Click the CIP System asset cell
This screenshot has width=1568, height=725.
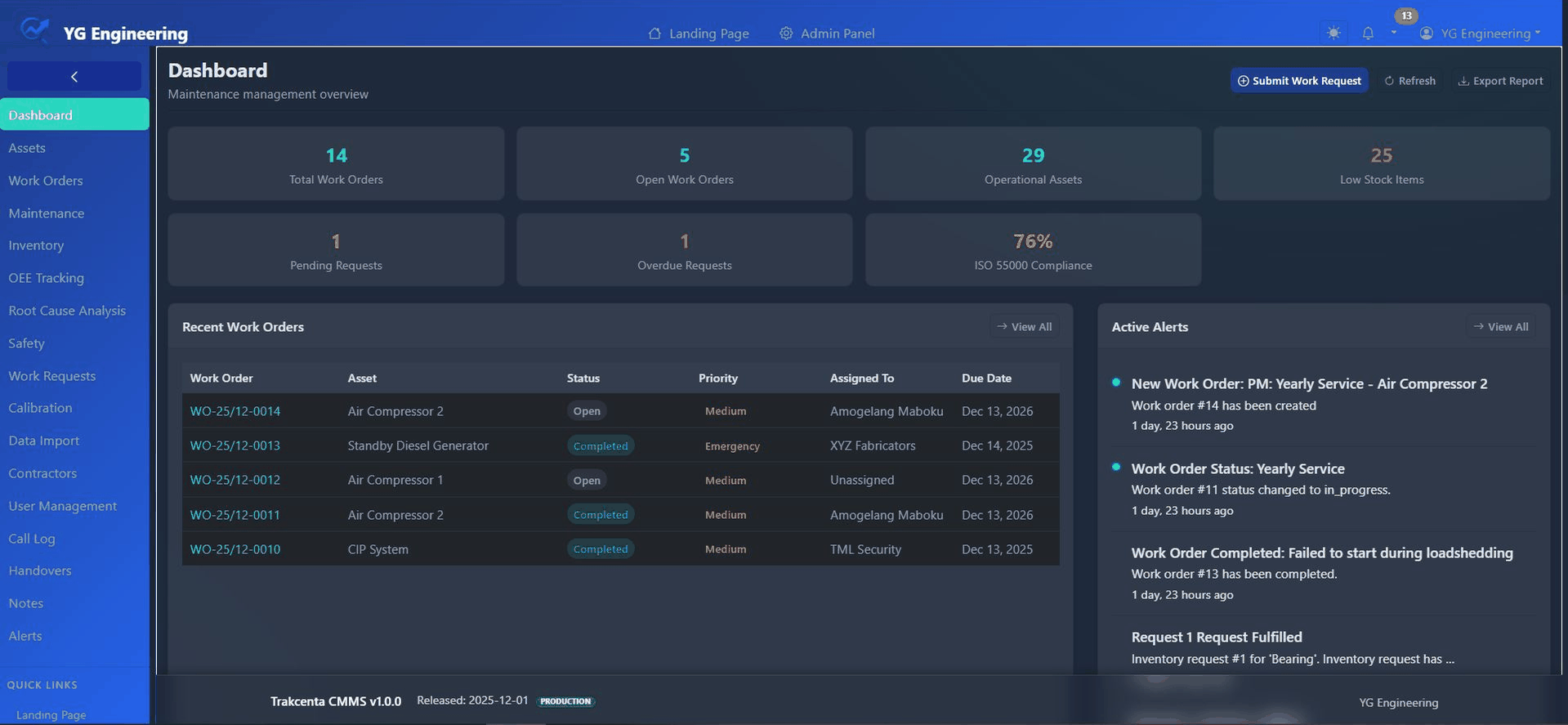click(378, 549)
